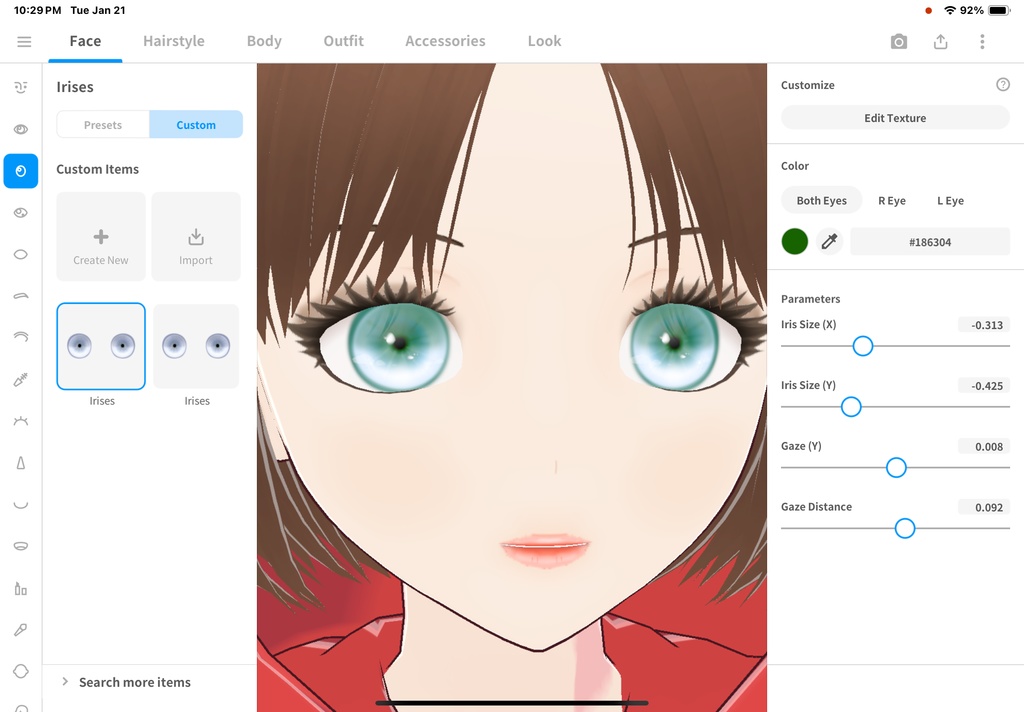Select R Eye color target
The image size is (1024, 712).
(892, 200)
